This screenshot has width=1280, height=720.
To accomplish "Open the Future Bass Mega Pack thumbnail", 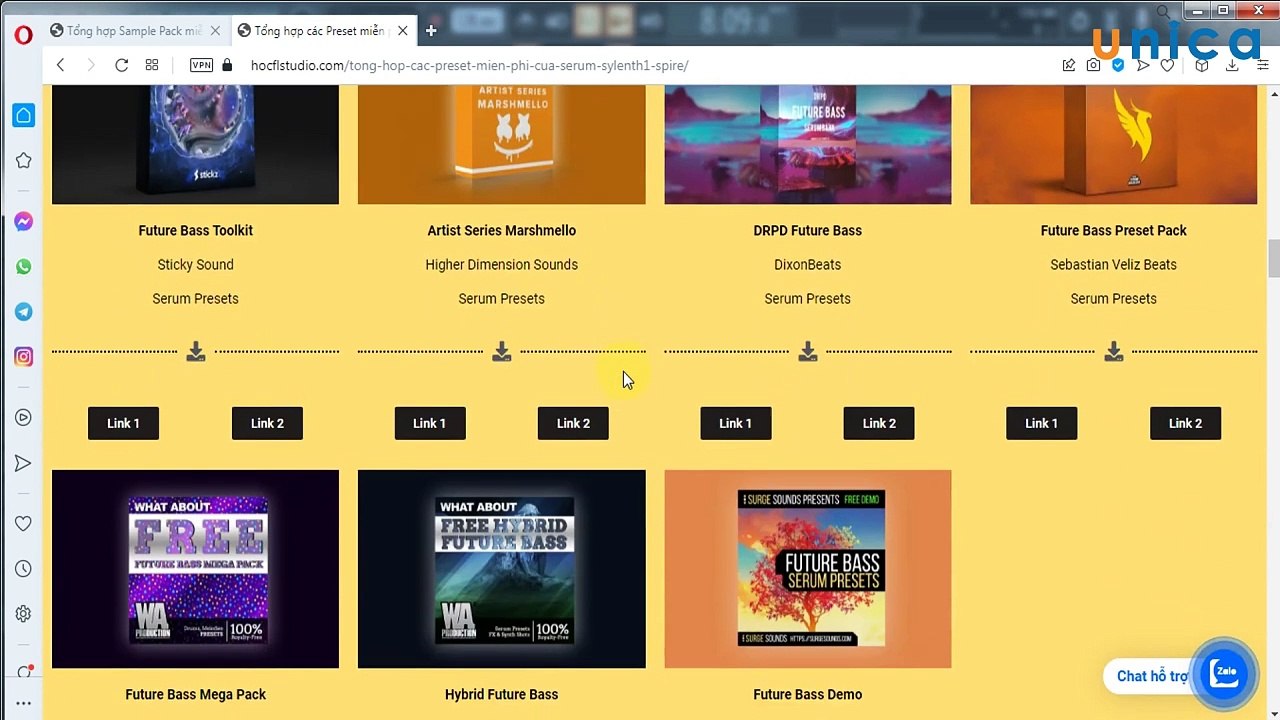I will click(x=196, y=569).
